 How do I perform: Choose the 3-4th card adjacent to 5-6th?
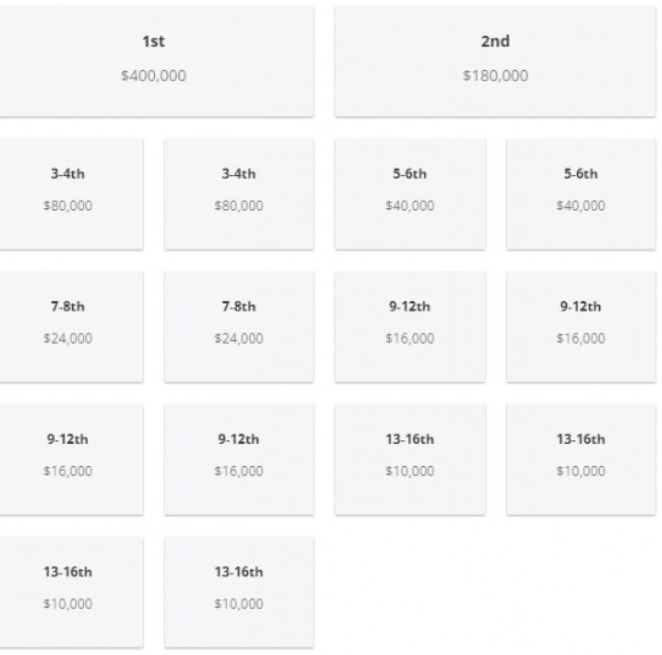pyautogui.click(x=239, y=194)
